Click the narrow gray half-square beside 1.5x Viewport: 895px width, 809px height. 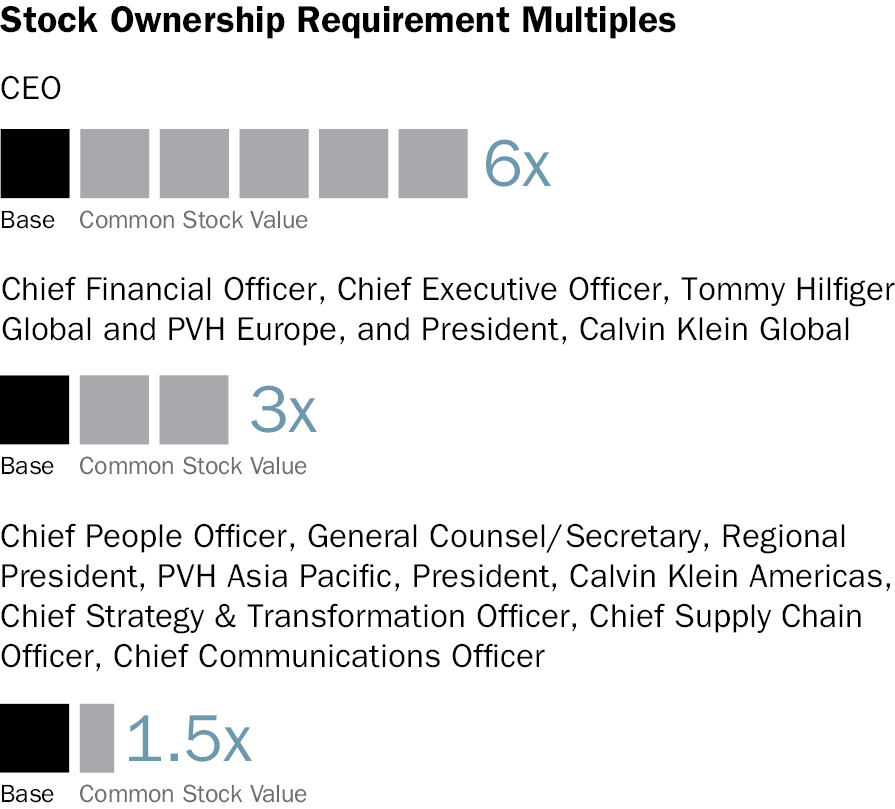[97, 738]
